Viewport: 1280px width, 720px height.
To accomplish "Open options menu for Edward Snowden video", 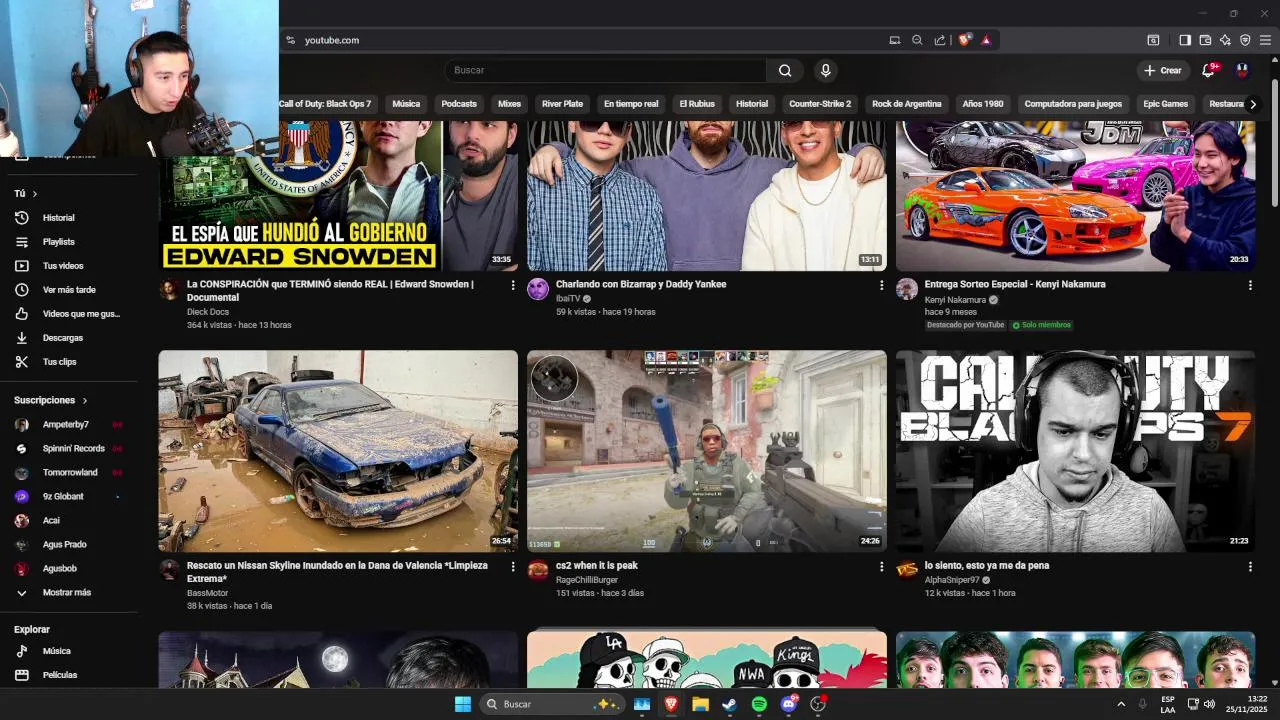I will [513, 285].
